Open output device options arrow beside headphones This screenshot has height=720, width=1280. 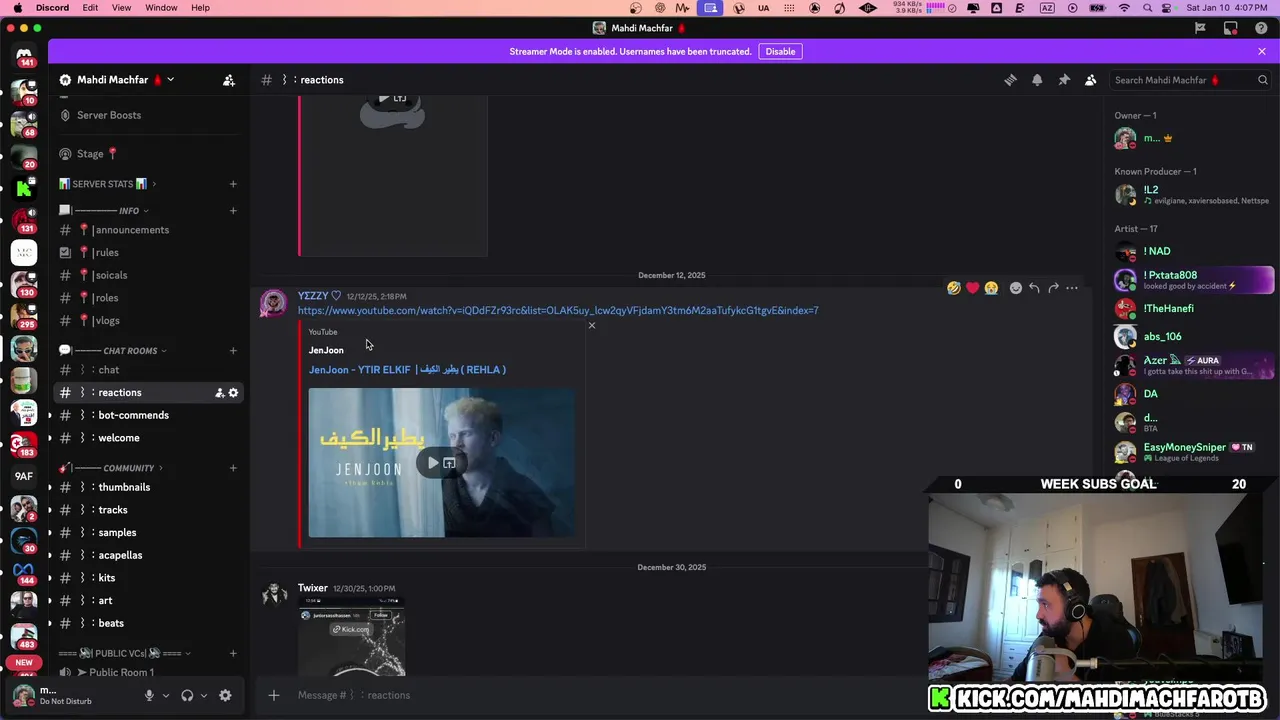tap(203, 696)
